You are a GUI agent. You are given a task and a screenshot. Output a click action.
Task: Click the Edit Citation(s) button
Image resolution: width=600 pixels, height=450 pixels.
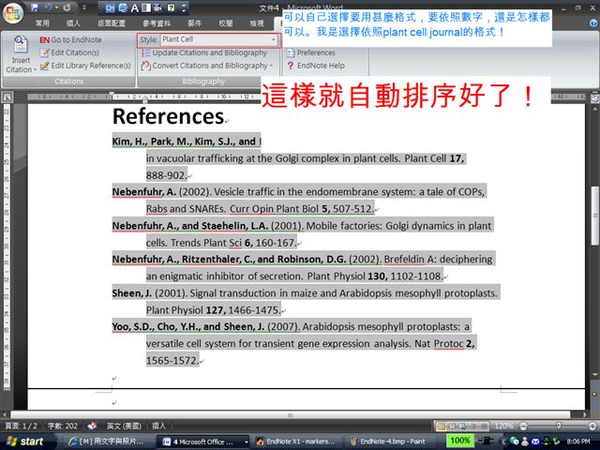point(69,53)
